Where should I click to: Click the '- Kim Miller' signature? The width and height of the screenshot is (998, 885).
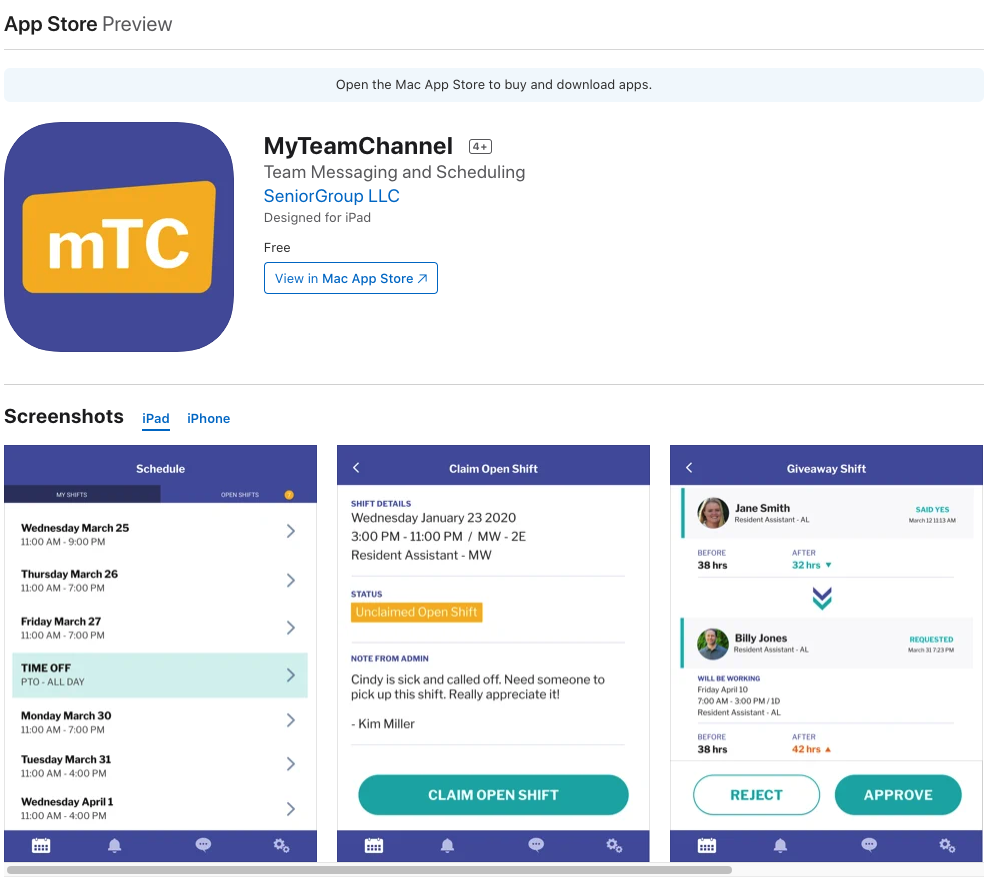pos(383,724)
